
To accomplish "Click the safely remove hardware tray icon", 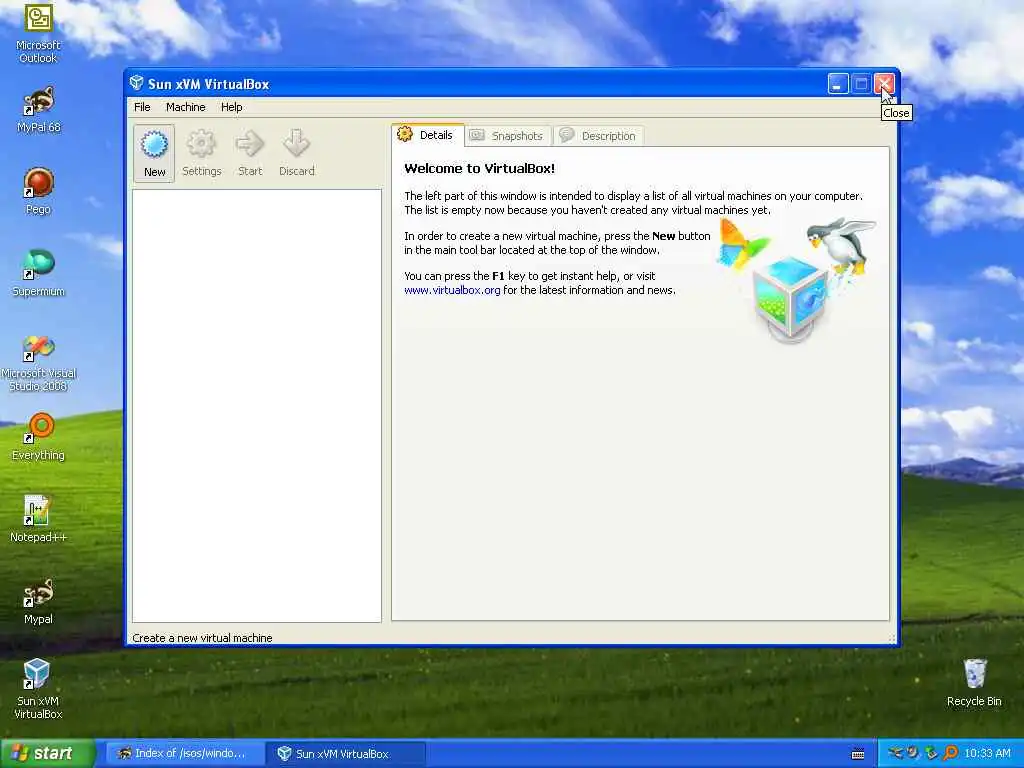I will (x=932, y=754).
